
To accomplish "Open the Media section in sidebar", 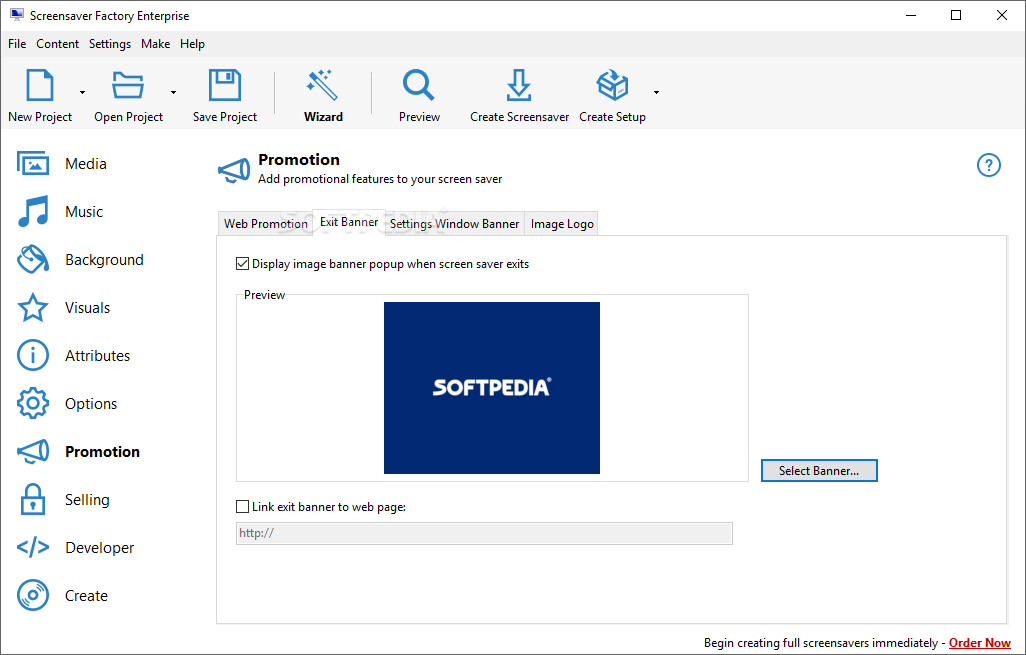I will [x=62, y=164].
